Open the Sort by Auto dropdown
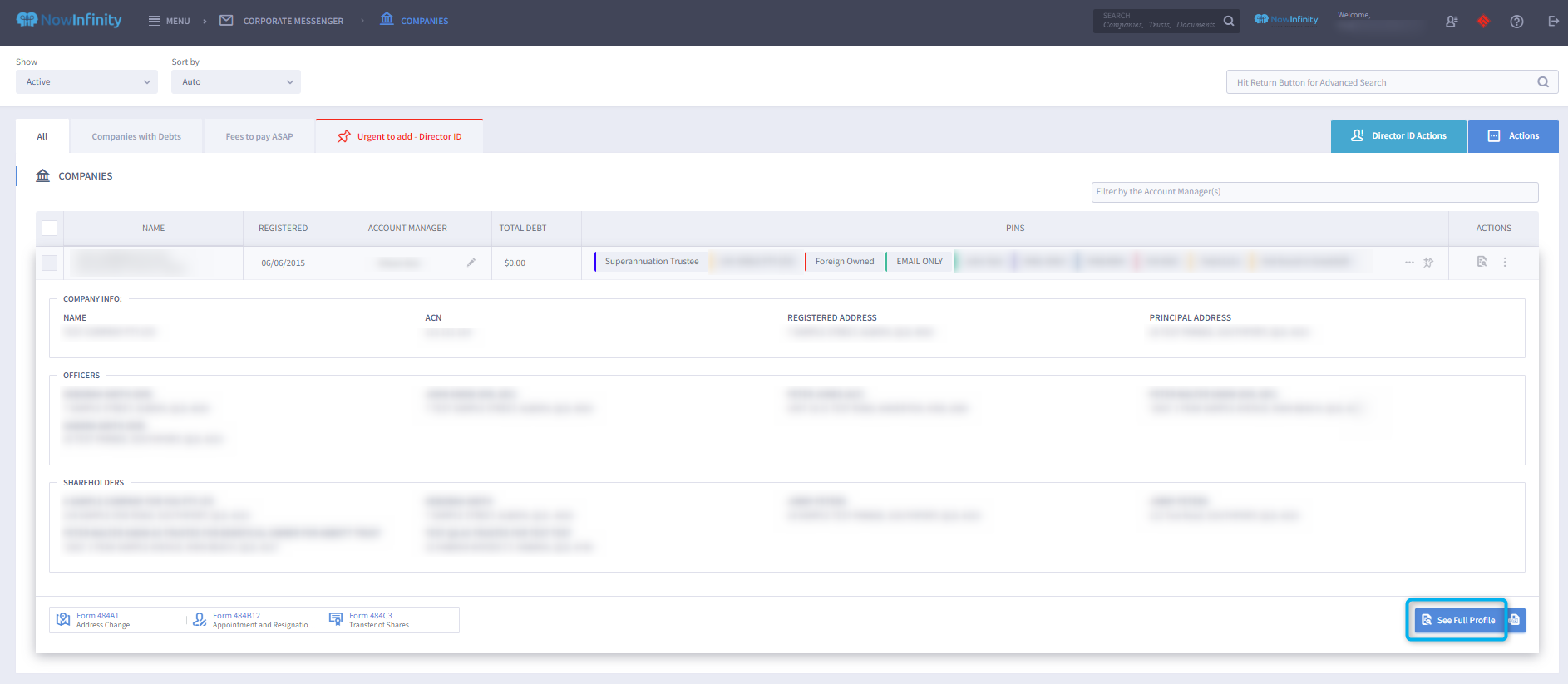The width and height of the screenshot is (1568, 684). point(236,82)
